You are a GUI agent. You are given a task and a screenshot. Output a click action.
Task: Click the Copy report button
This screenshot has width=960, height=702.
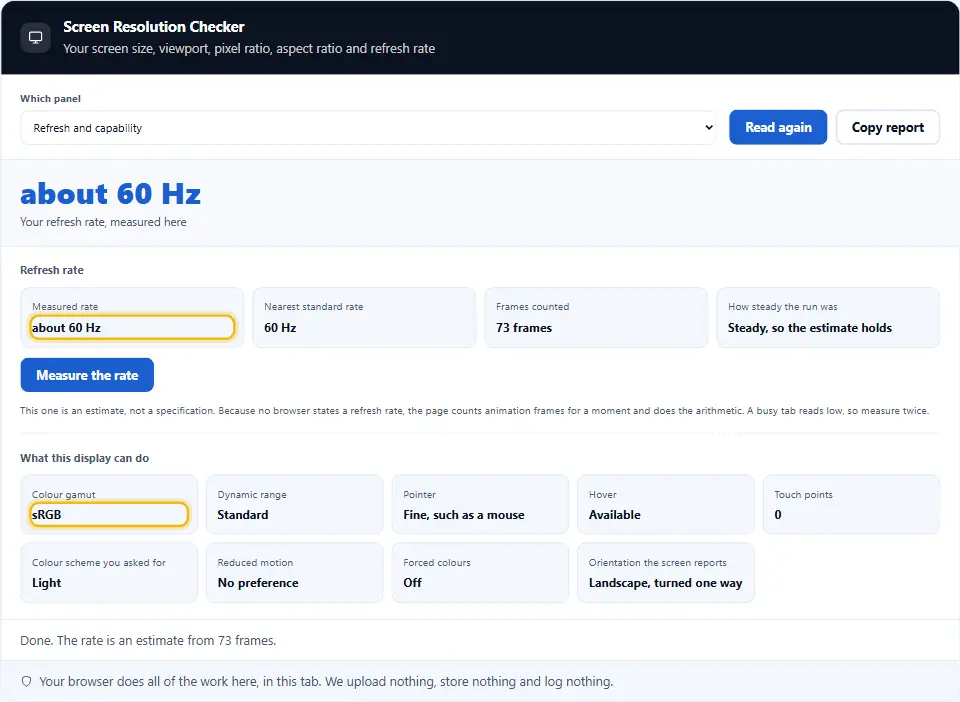(887, 127)
